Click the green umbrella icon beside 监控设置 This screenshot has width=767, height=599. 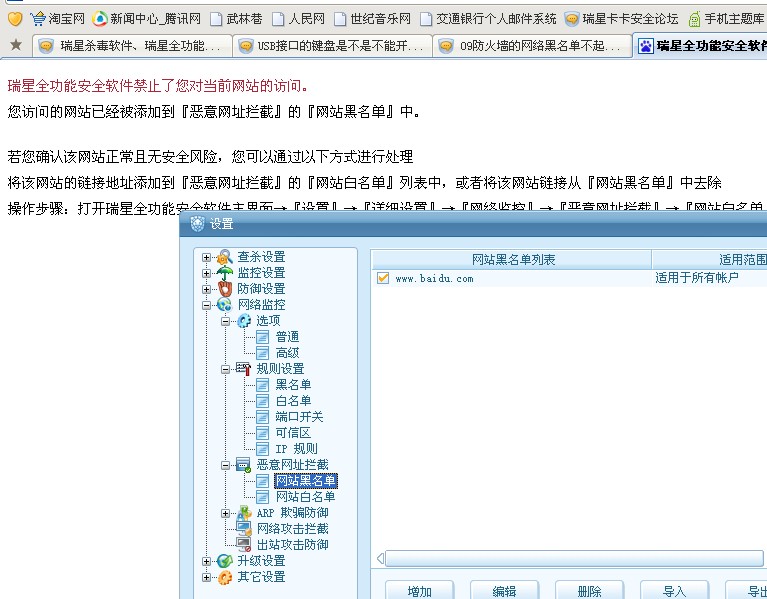coord(225,273)
